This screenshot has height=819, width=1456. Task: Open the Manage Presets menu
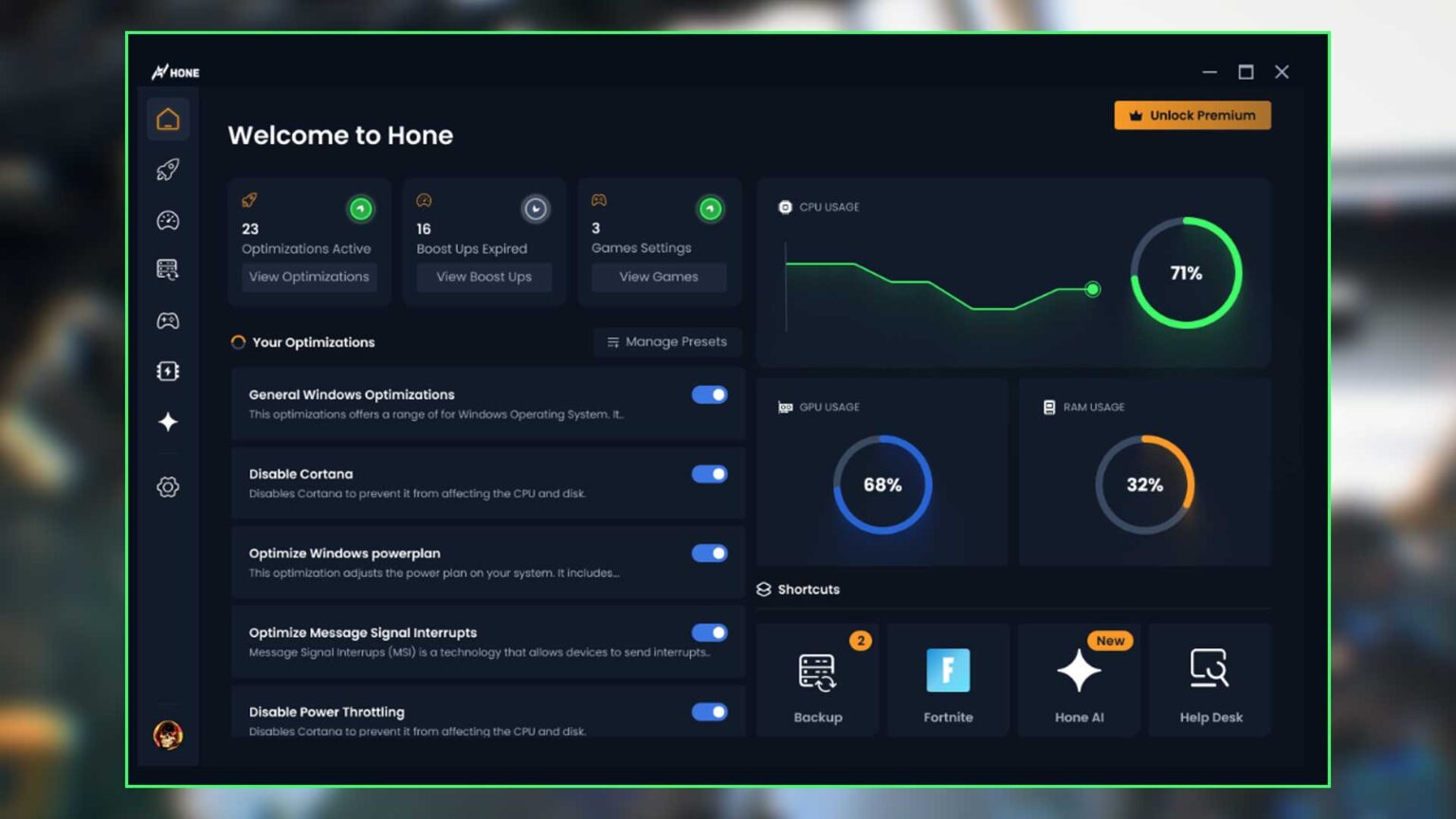(666, 342)
